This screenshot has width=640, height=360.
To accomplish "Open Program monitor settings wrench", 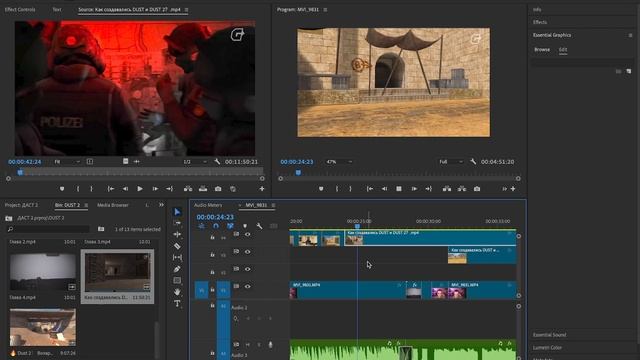I will point(473,162).
